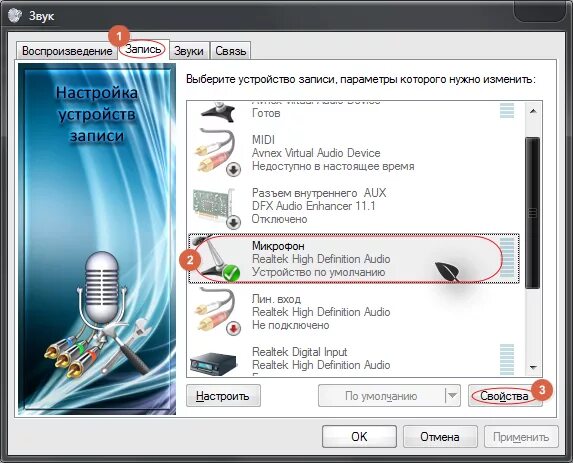Viewport: 573px width, 463px height.
Task: Click the Не подключено status text
Action: pyautogui.click(x=291, y=325)
